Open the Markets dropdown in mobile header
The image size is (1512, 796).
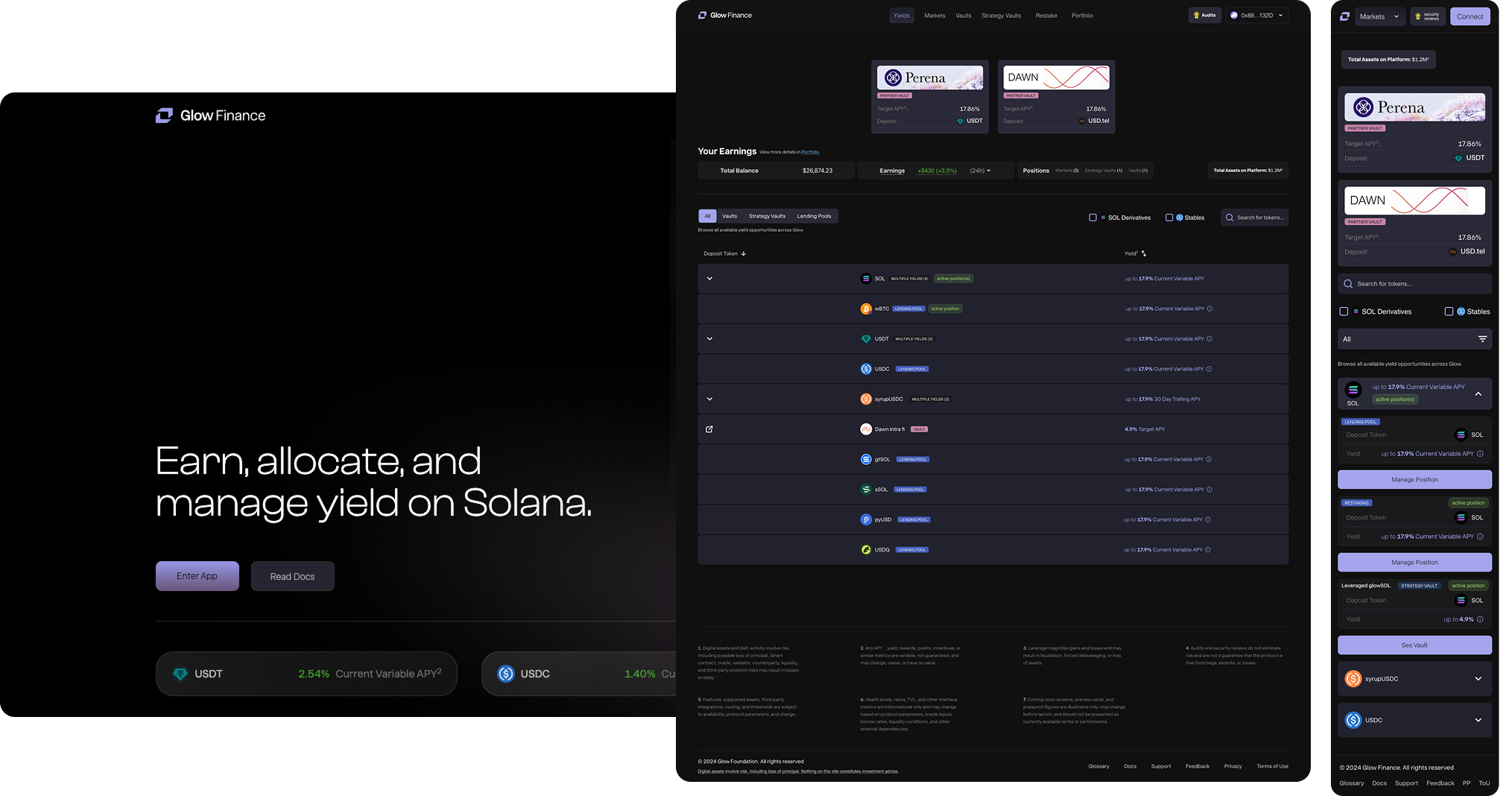tap(1379, 16)
